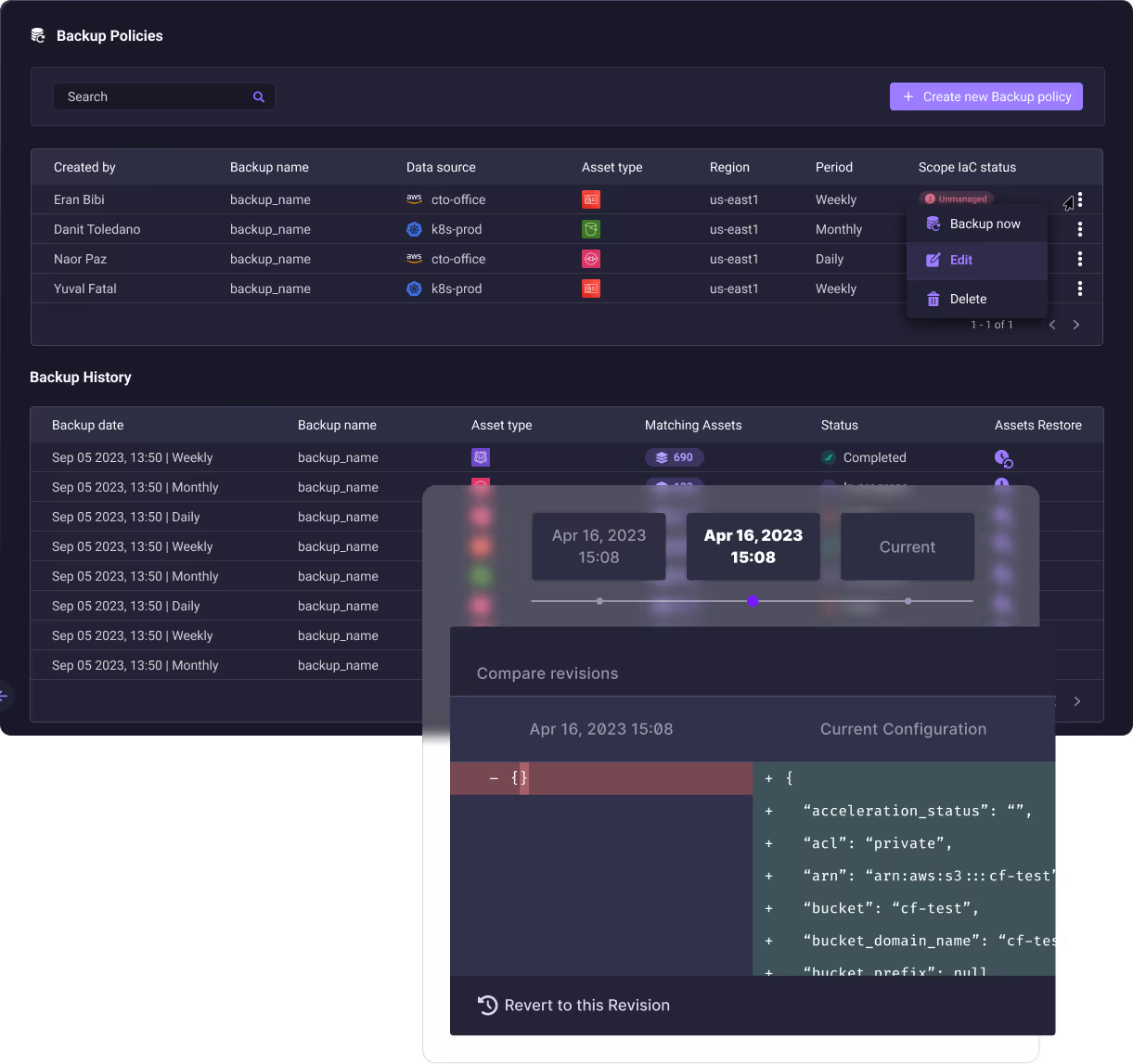
Task: Click Compare revisions heading
Action: coord(547,673)
